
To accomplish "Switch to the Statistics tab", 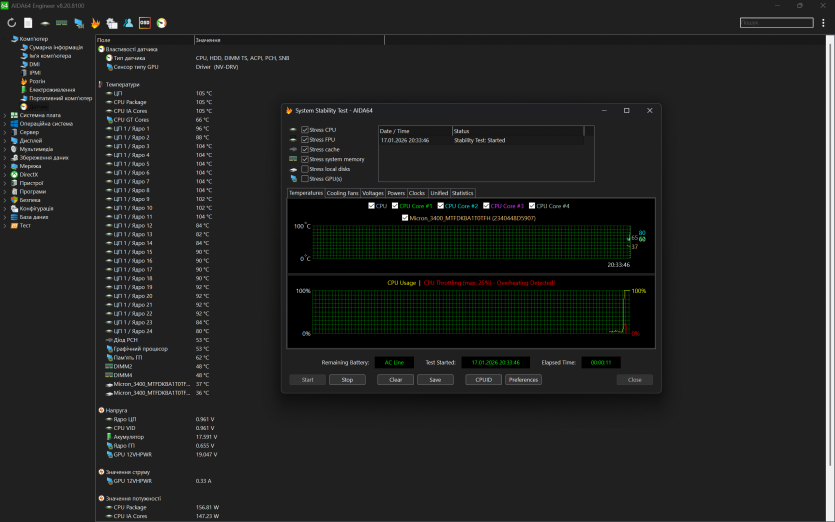I will click(x=462, y=193).
